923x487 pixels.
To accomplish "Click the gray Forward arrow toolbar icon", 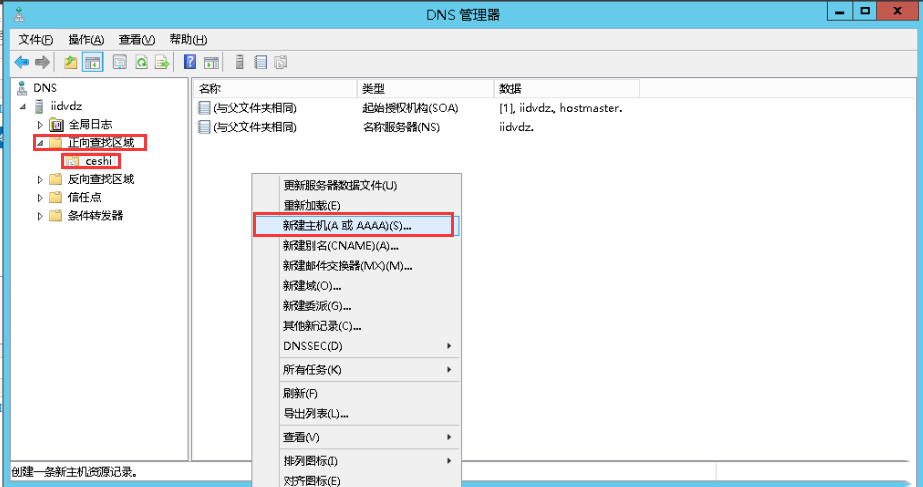I will 42,62.
